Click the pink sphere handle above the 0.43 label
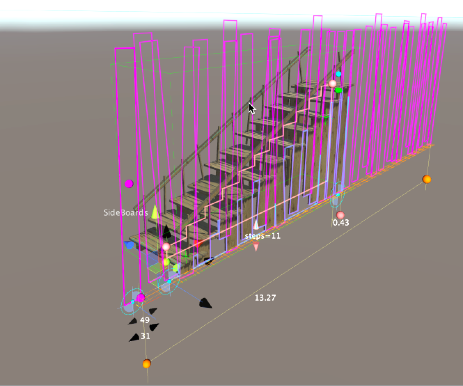Image resolution: width=463 pixels, height=386 pixels. coord(340,215)
